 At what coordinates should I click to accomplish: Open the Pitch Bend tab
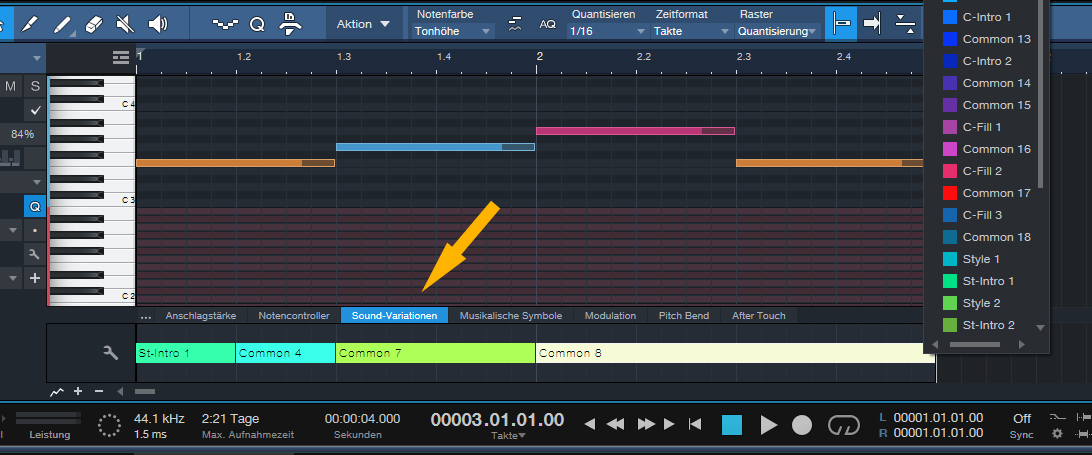tap(683, 315)
